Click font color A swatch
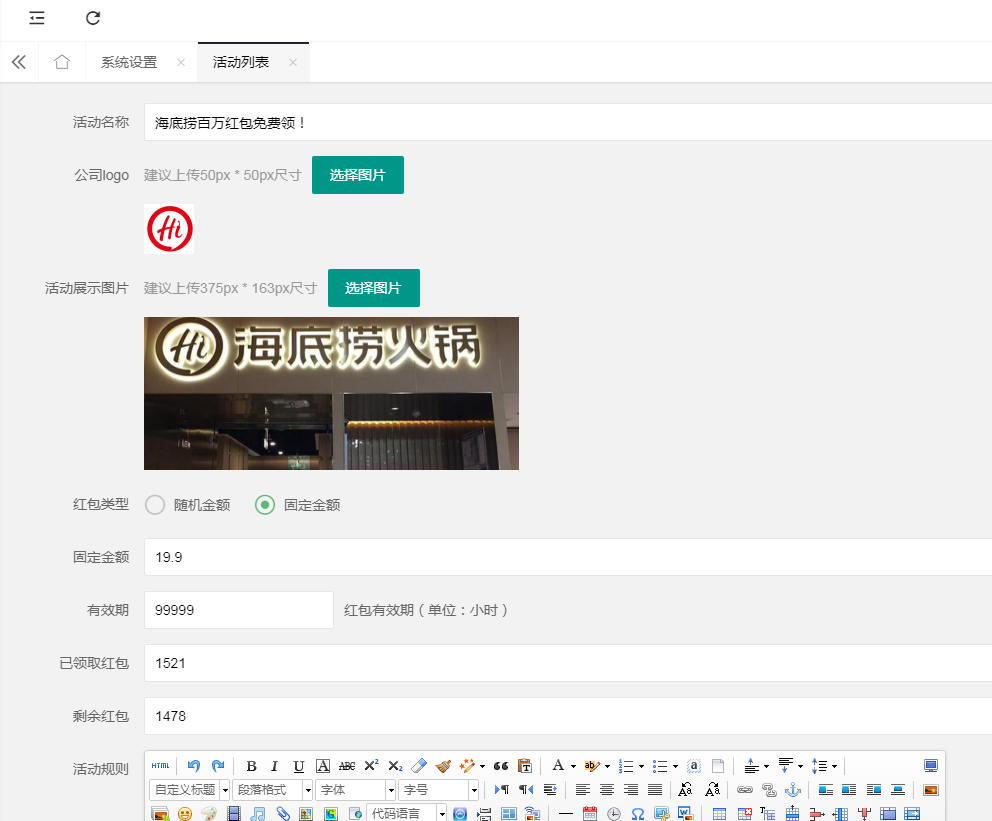 (558, 766)
